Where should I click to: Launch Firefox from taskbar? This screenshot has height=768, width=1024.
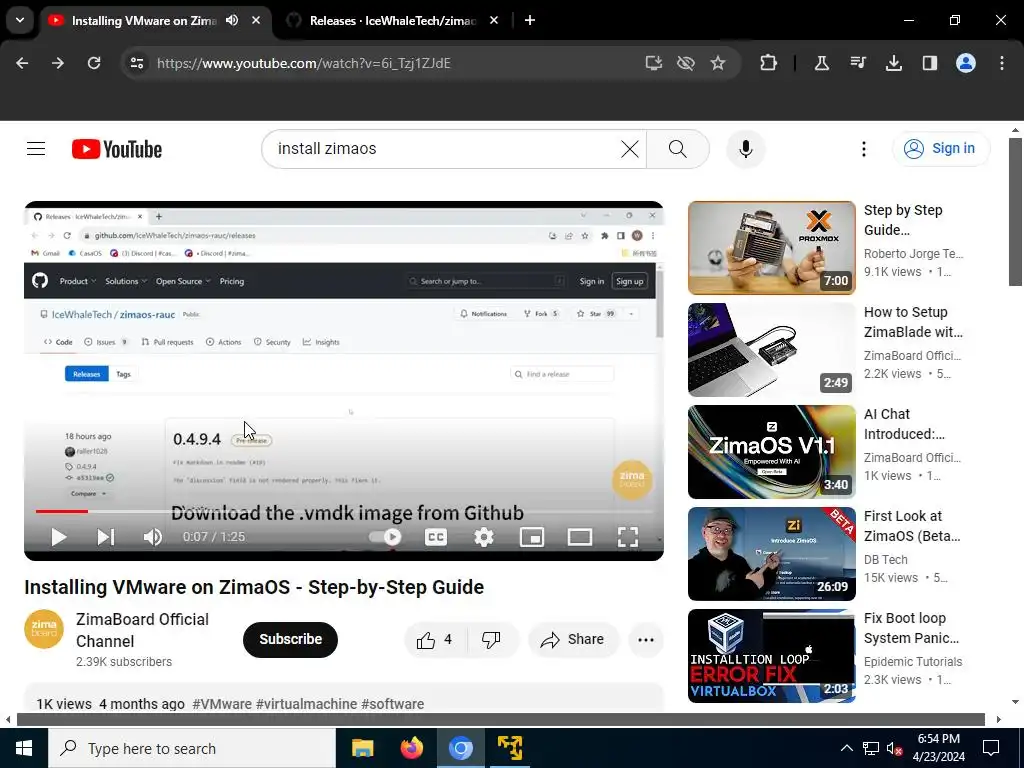pos(411,748)
